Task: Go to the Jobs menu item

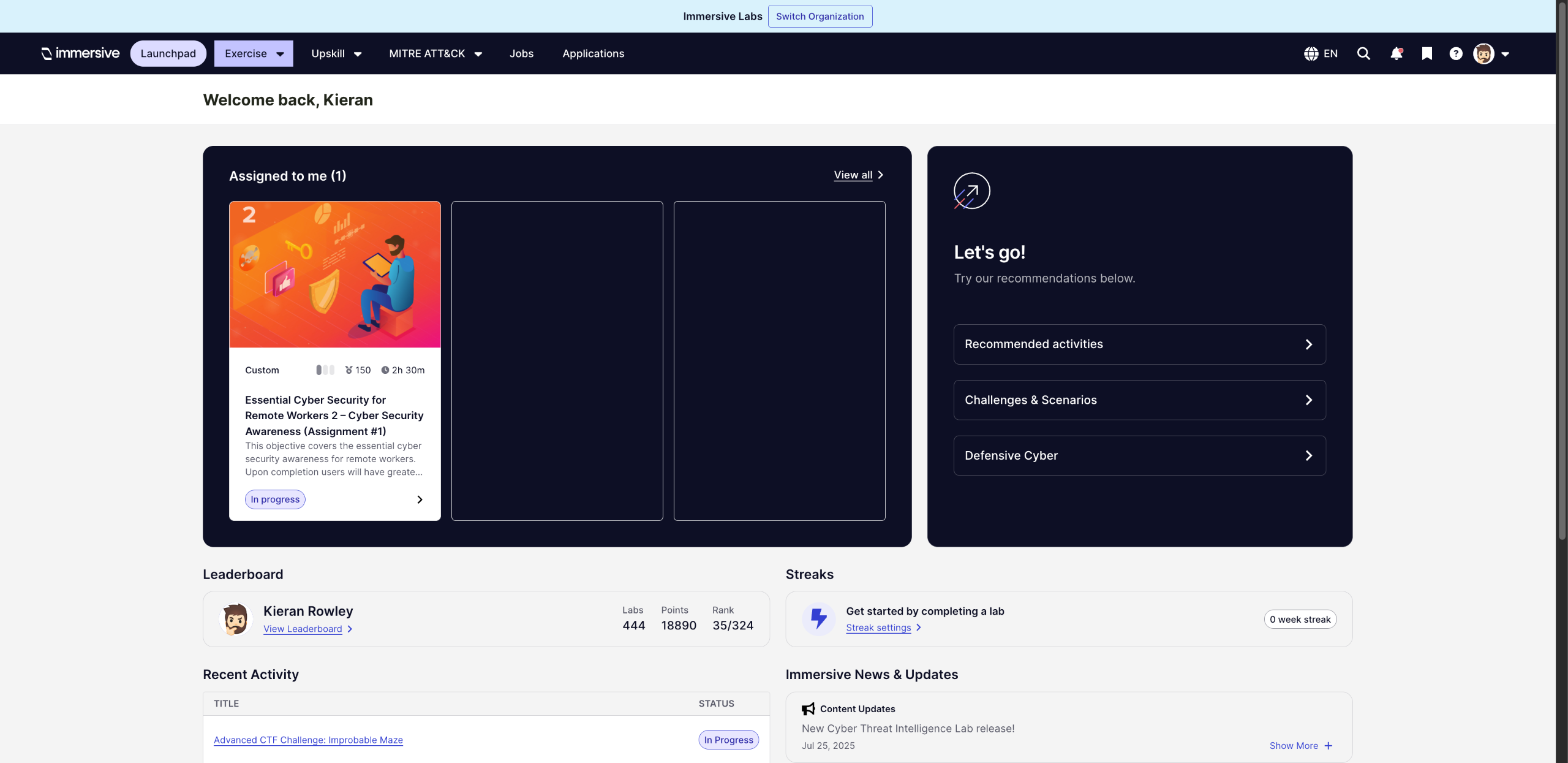Action: pyautogui.click(x=521, y=54)
